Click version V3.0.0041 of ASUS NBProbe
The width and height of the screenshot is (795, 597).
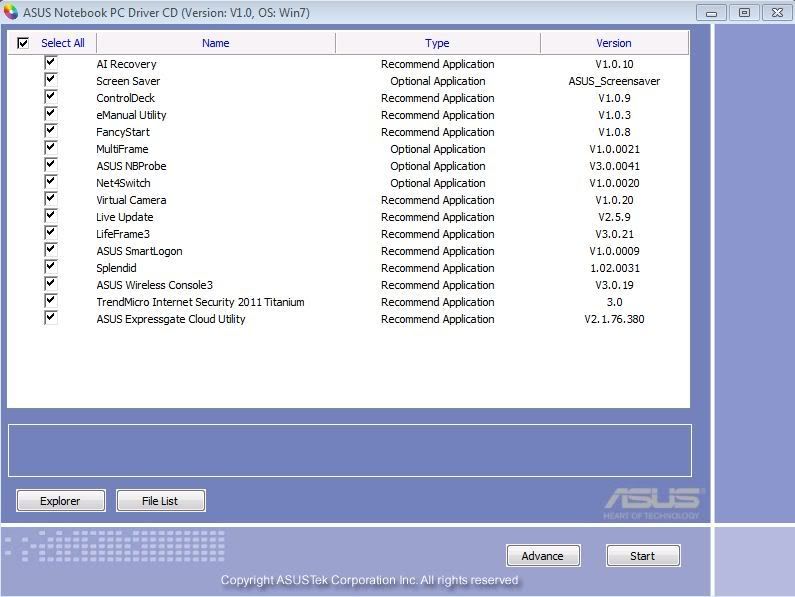pyautogui.click(x=614, y=166)
